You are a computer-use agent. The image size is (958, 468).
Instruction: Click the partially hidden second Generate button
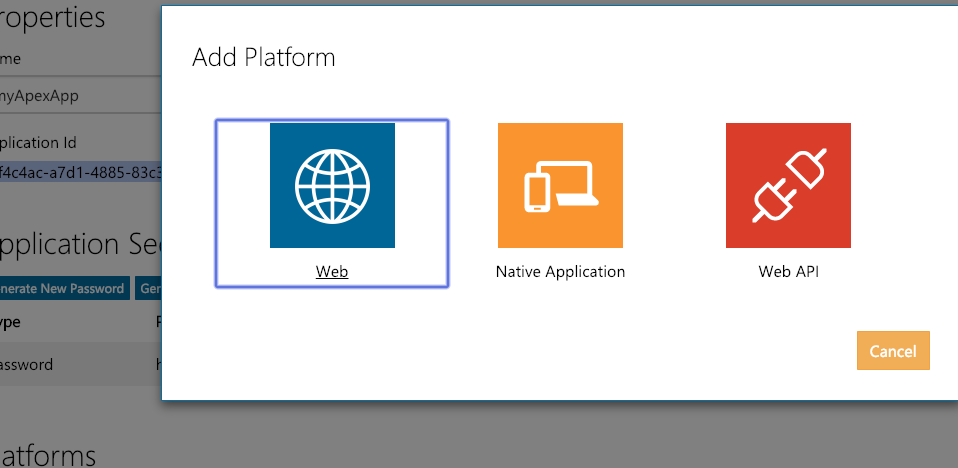tap(148, 288)
